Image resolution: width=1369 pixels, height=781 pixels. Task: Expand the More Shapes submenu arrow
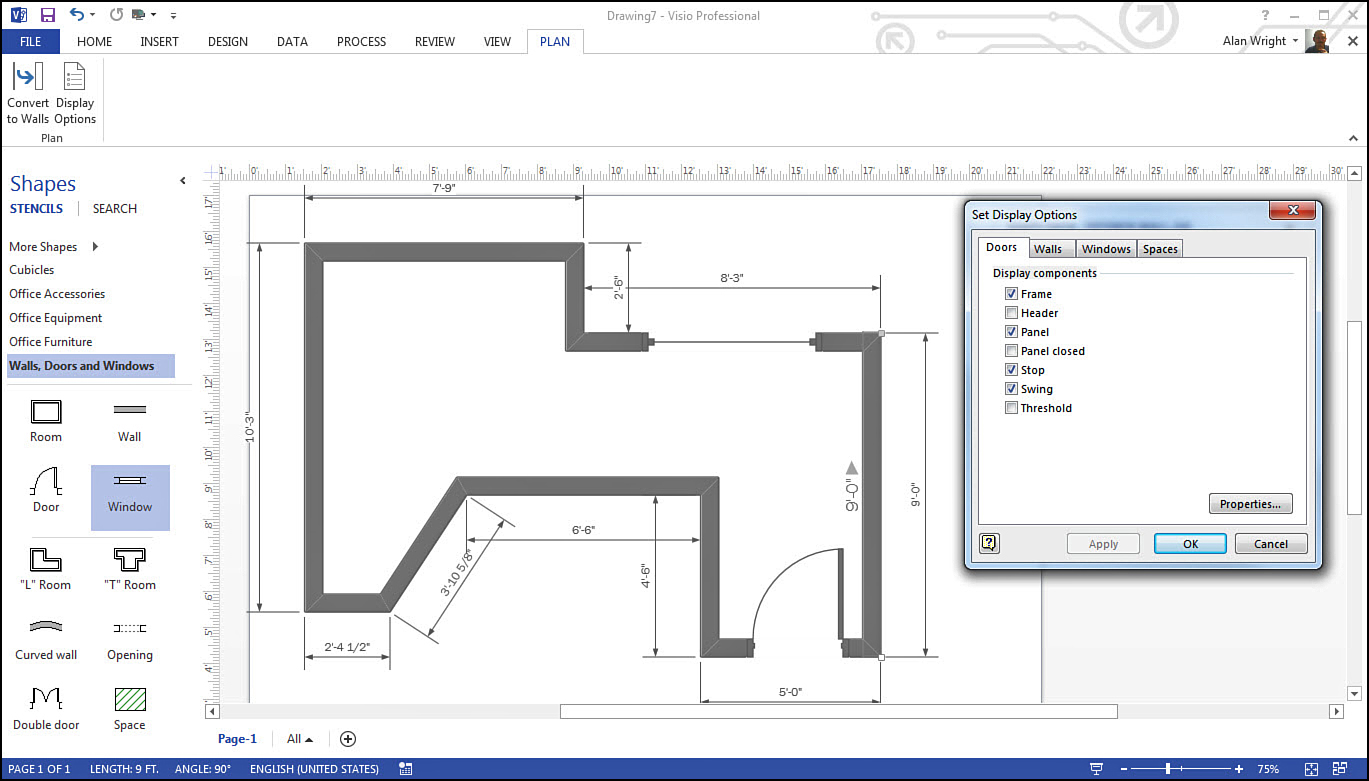[x=95, y=247]
